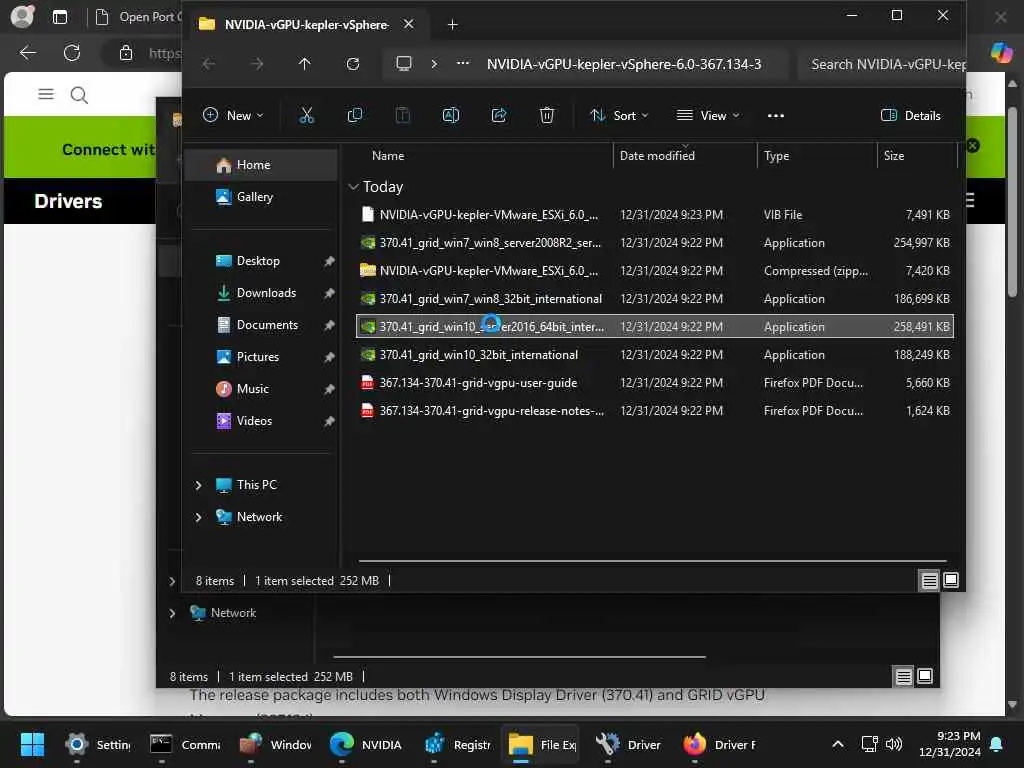The width and height of the screenshot is (1024, 768).
Task: Open Settings from the taskbar
Action: point(98,744)
